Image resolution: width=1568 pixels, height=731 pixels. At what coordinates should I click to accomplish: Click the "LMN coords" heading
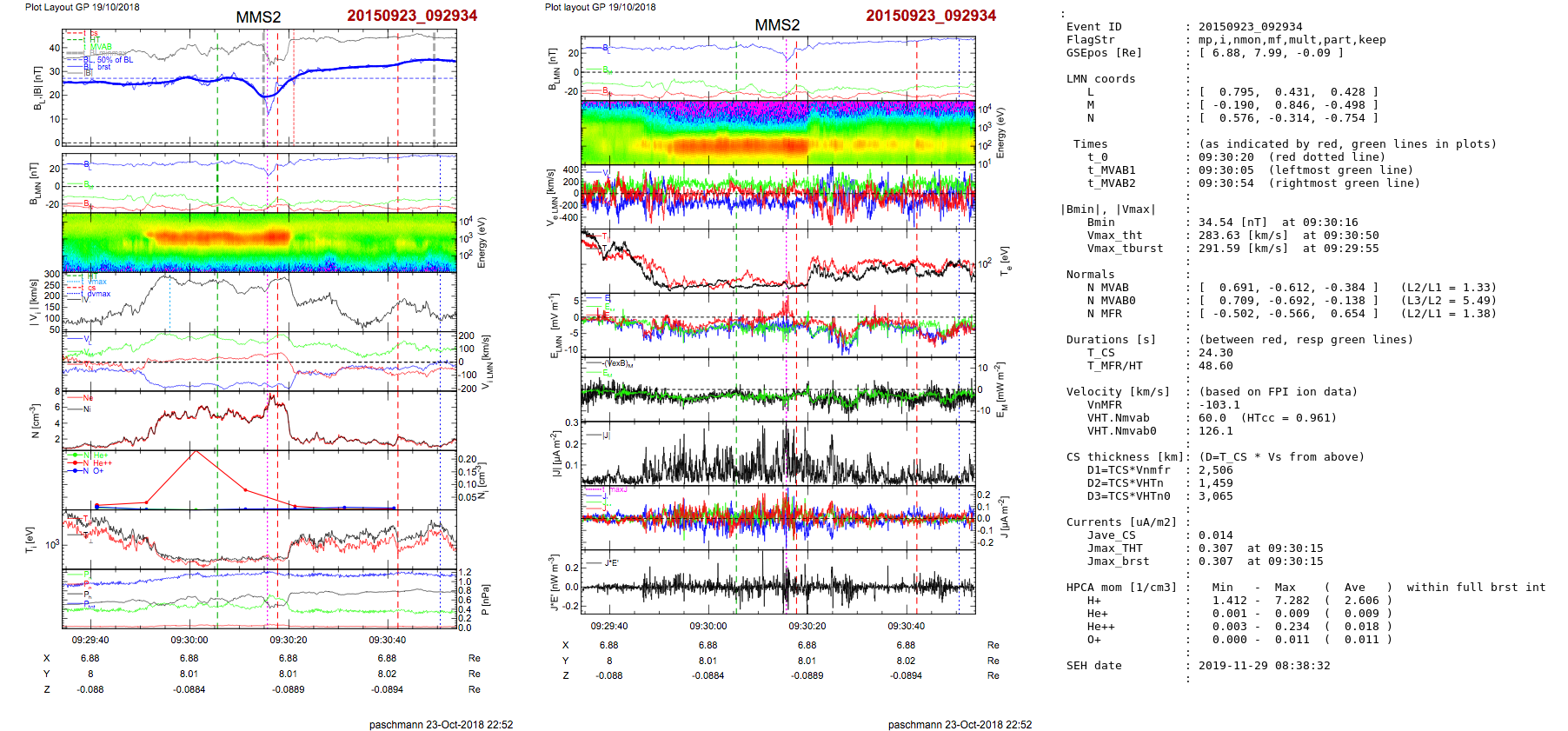(x=1100, y=79)
